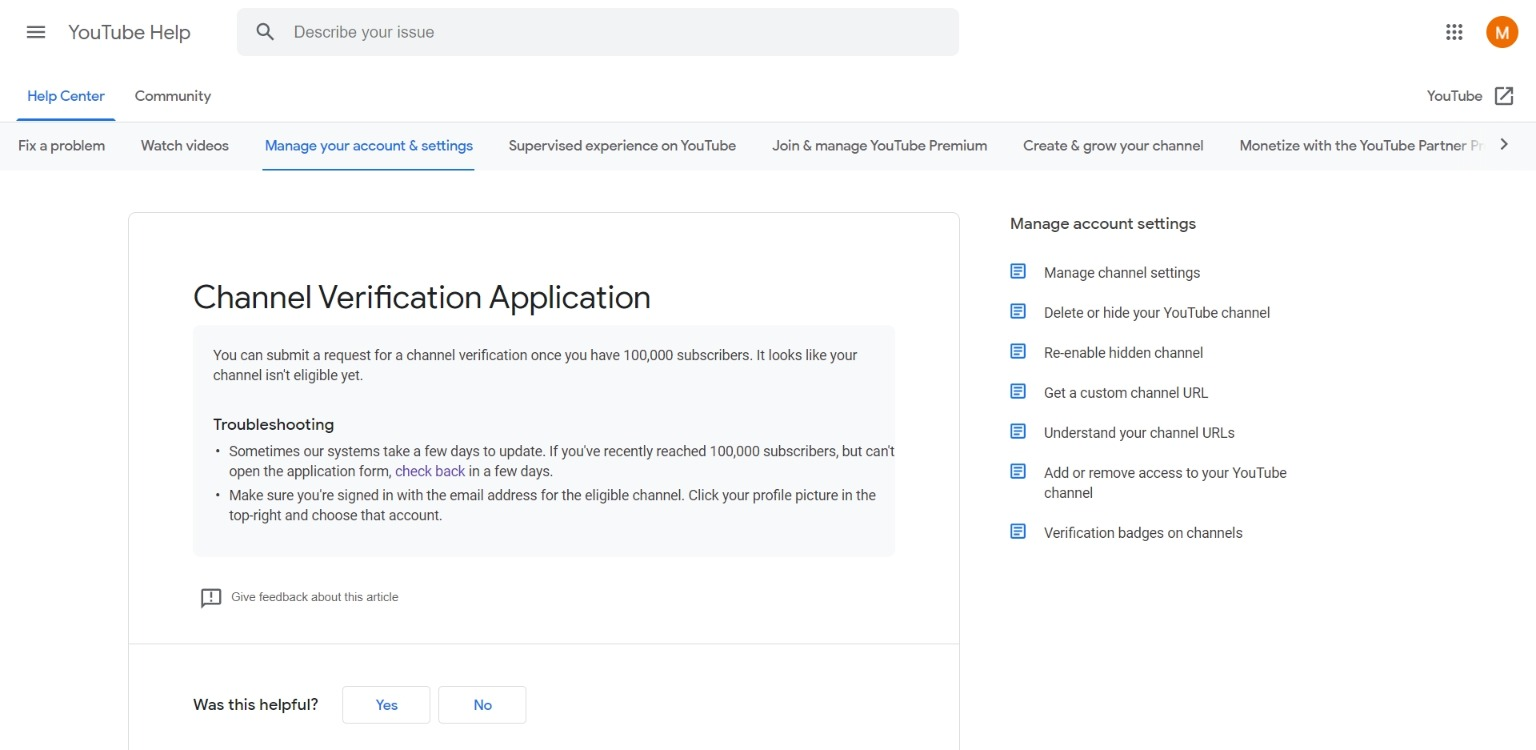The height and width of the screenshot is (750, 1536).
Task: Click the Channel Verification Application heading
Action: [422, 297]
